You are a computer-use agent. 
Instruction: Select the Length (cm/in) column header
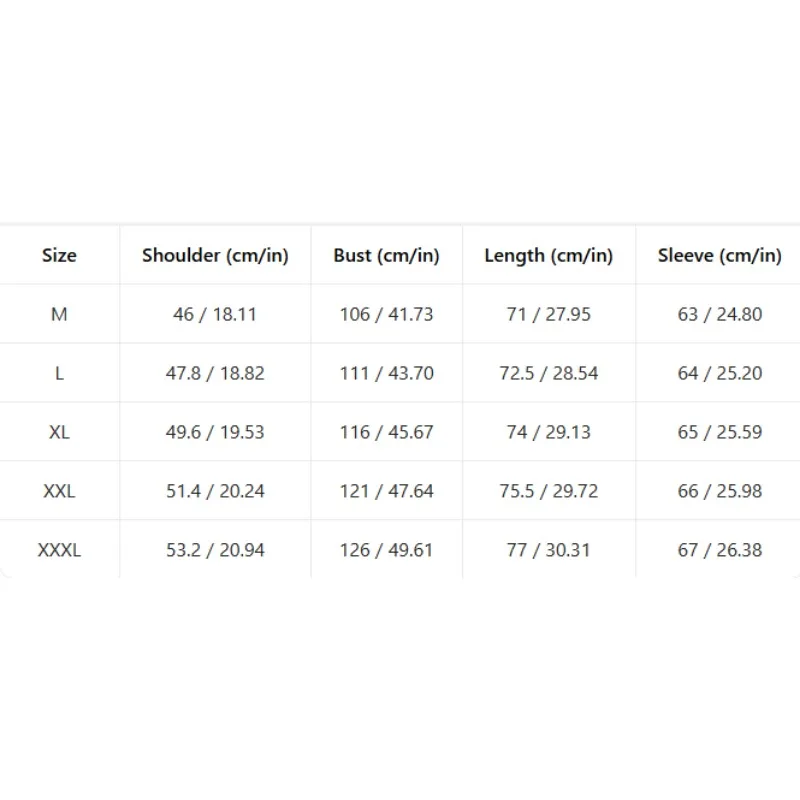548,255
